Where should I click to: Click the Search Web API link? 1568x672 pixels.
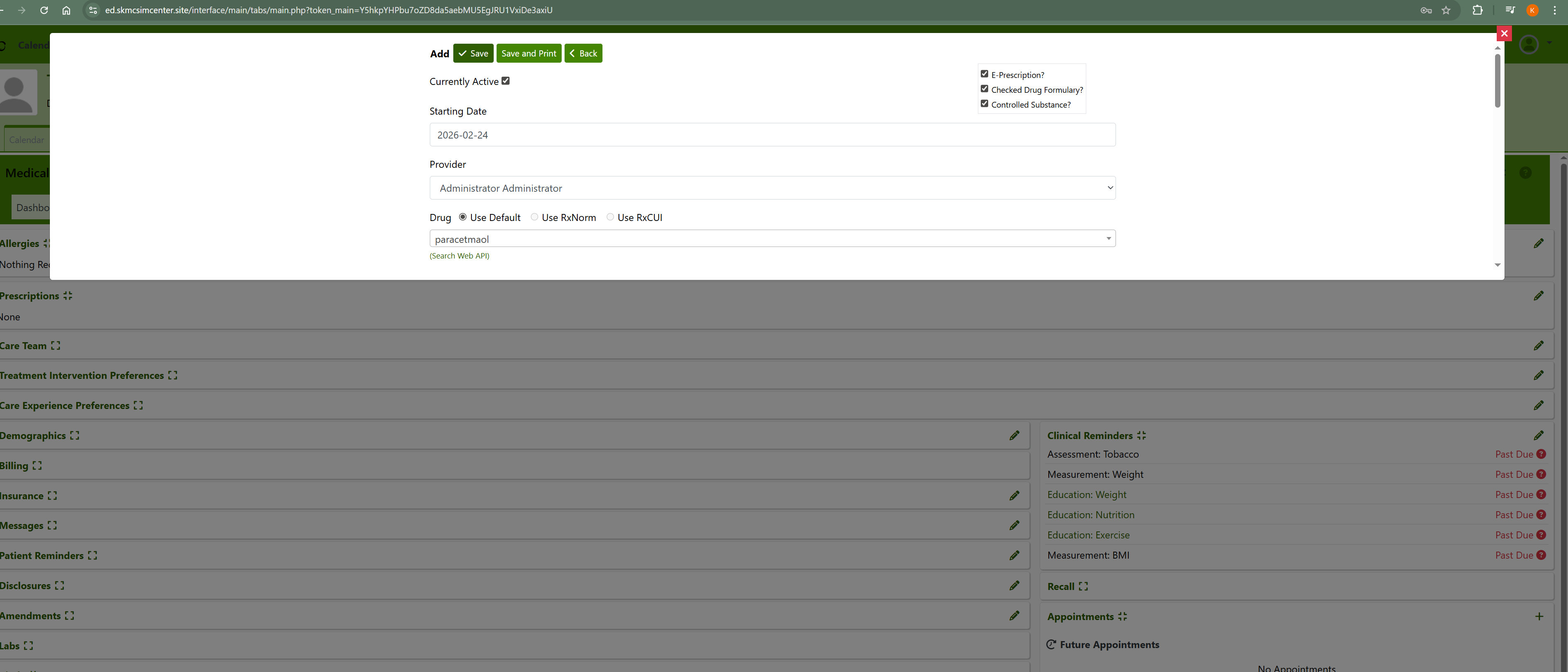[459, 256]
